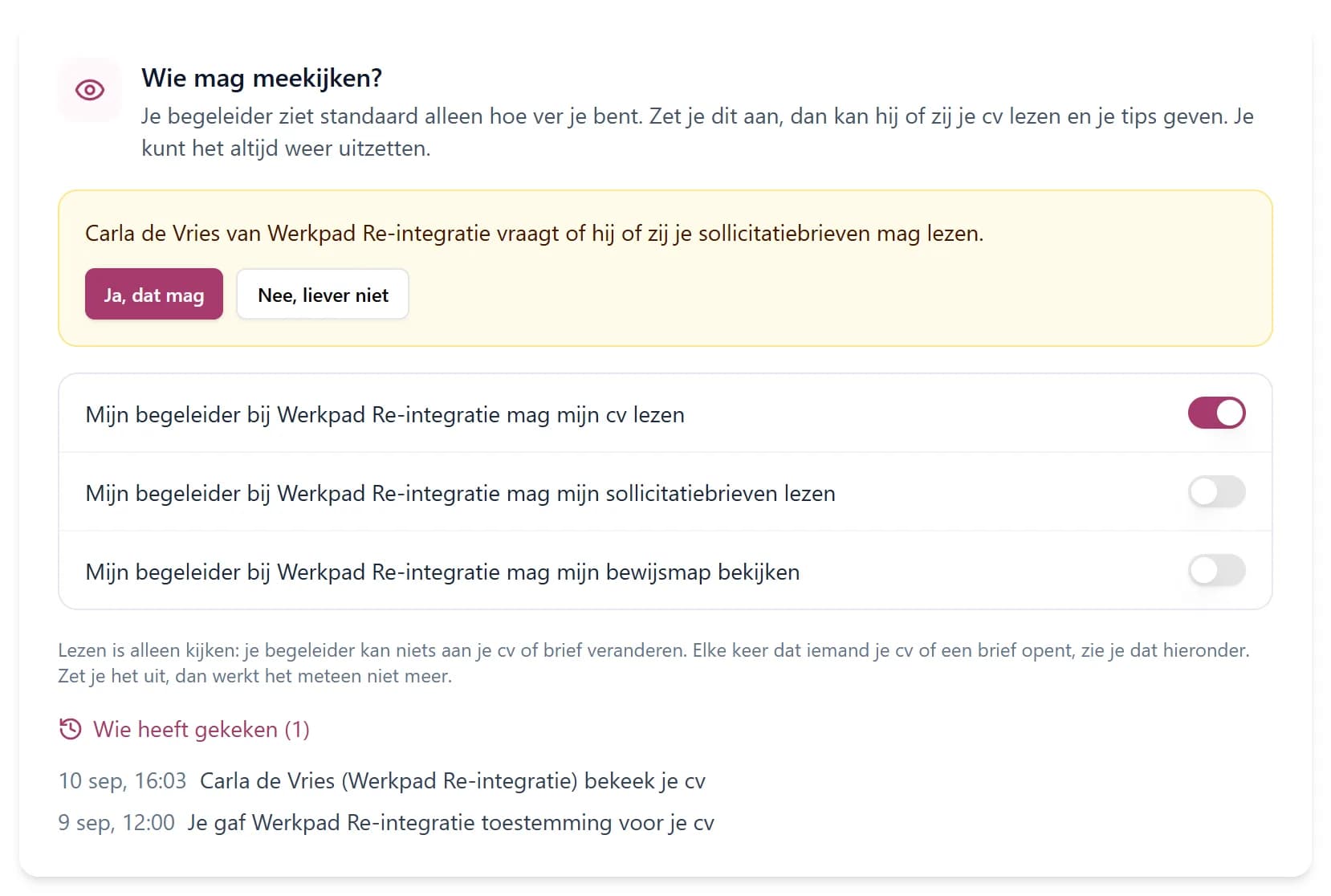Click label 'Mijn begeleider bij Werkpad Re-integratie mag mijn cv lezen'
Screen dimensions: 1331x896
pyautogui.click(x=385, y=414)
